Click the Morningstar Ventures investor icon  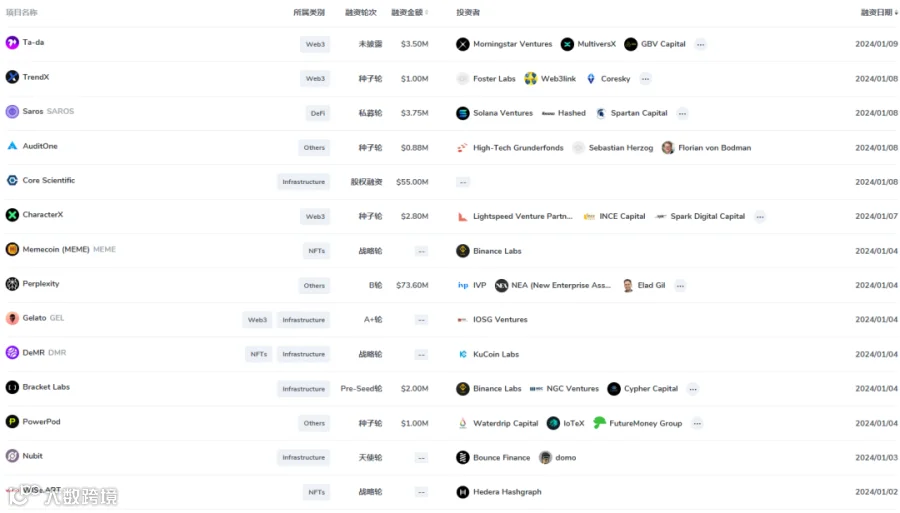tap(463, 44)
